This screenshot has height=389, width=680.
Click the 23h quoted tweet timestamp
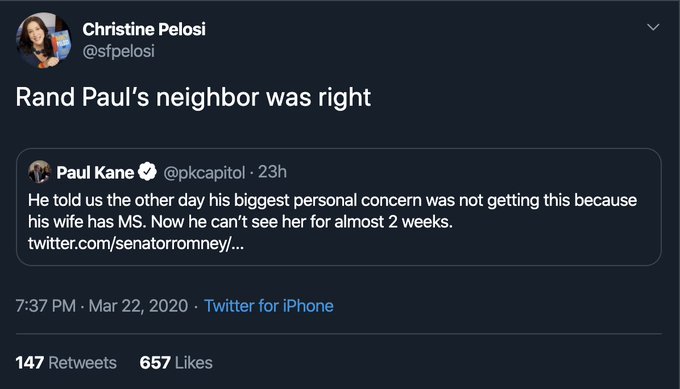[x=272, y=172]
